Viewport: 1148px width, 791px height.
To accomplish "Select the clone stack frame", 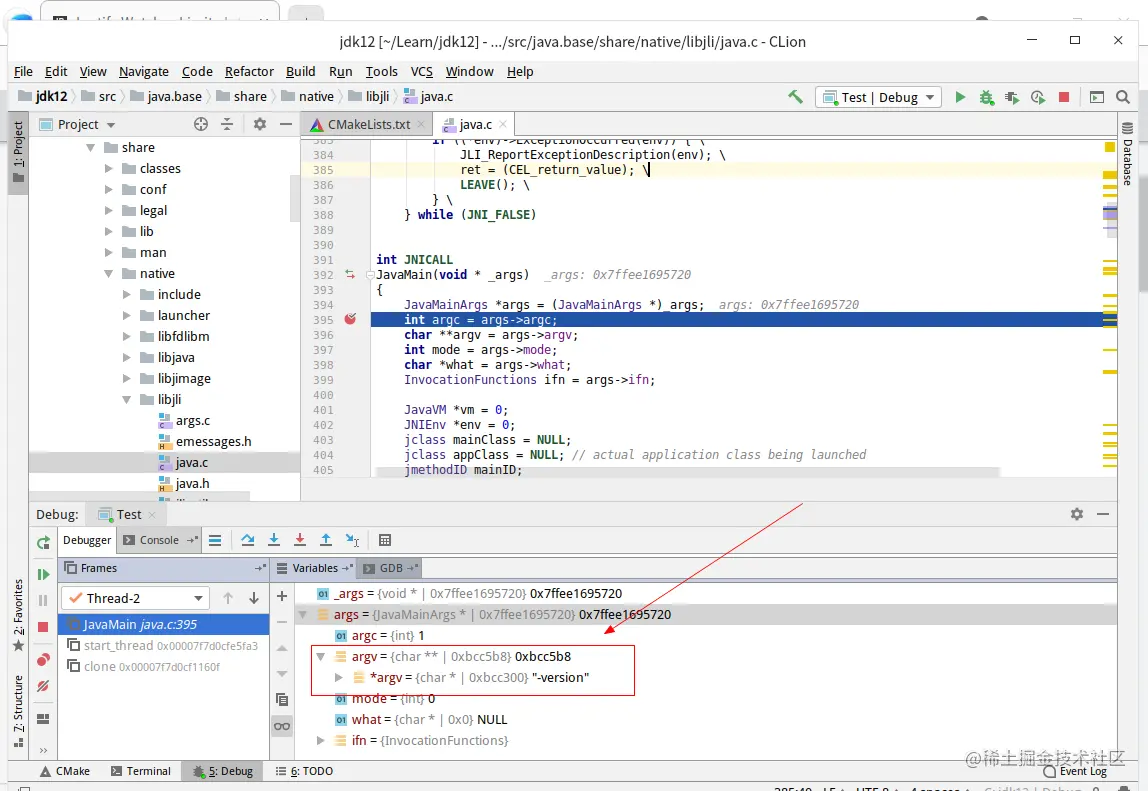I will [163, 666].
